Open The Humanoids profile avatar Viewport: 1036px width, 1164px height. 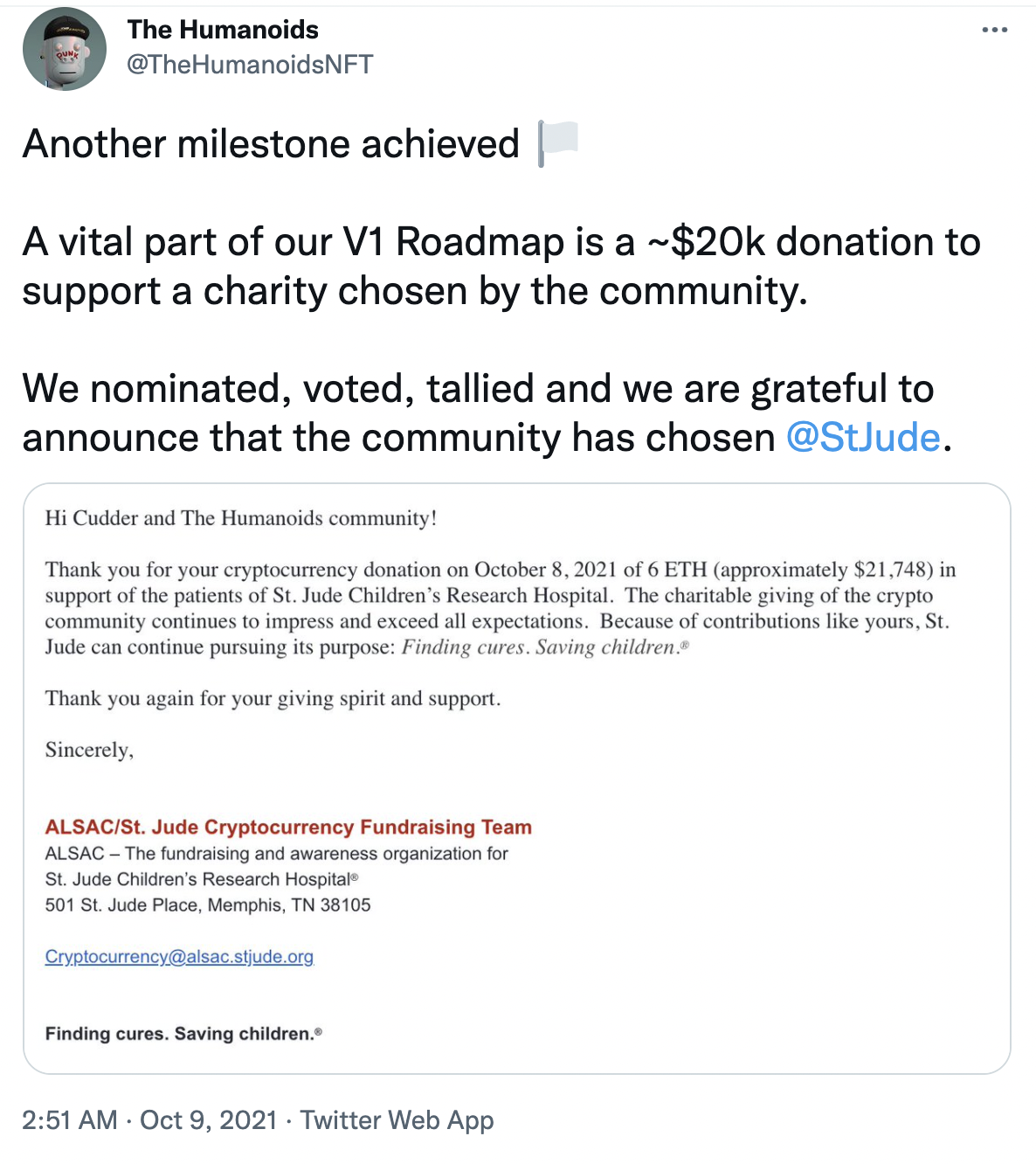coord(64,49)
